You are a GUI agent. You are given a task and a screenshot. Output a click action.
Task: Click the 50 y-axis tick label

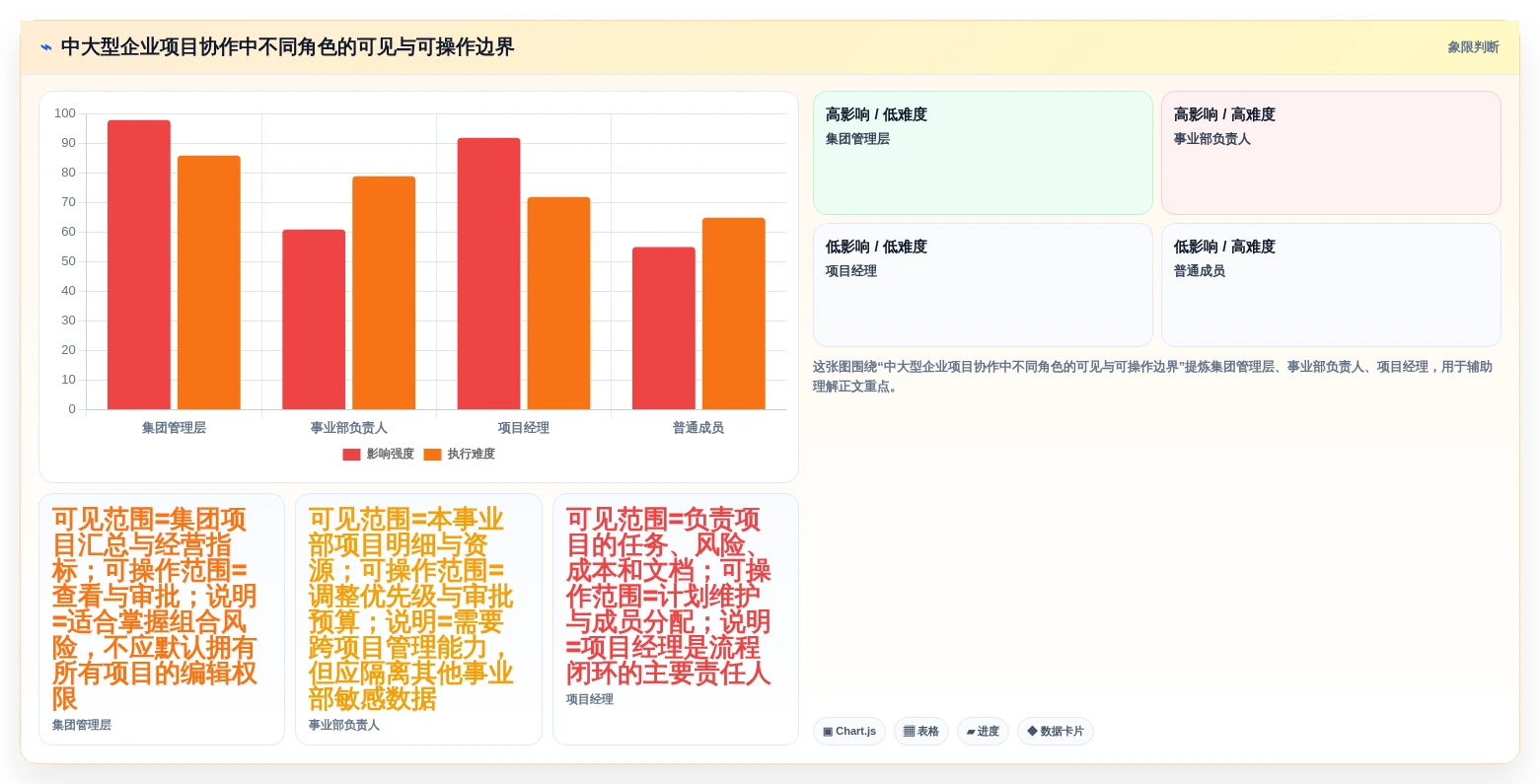69,261
